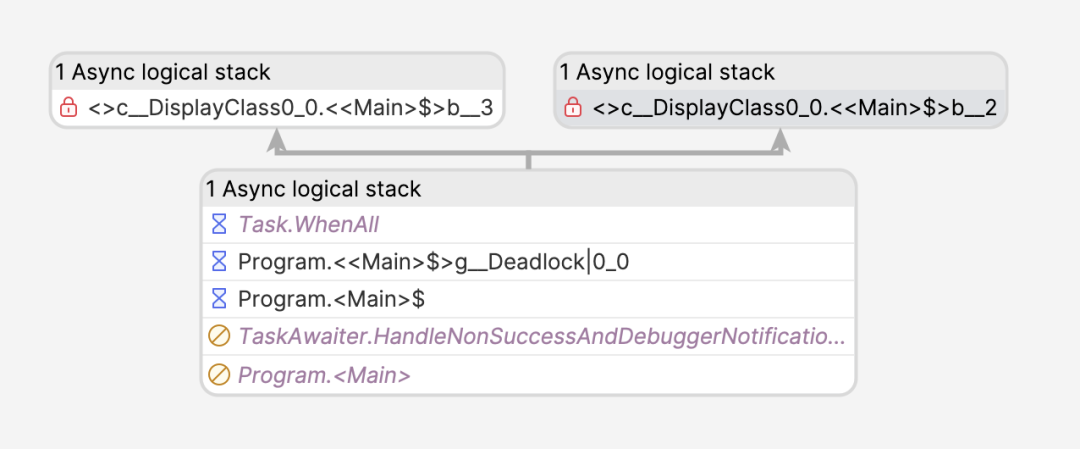Screen dimensions: 1080x449
Task: Click the arrowhead pointing to the b__2 node
Action: (780, 140)
